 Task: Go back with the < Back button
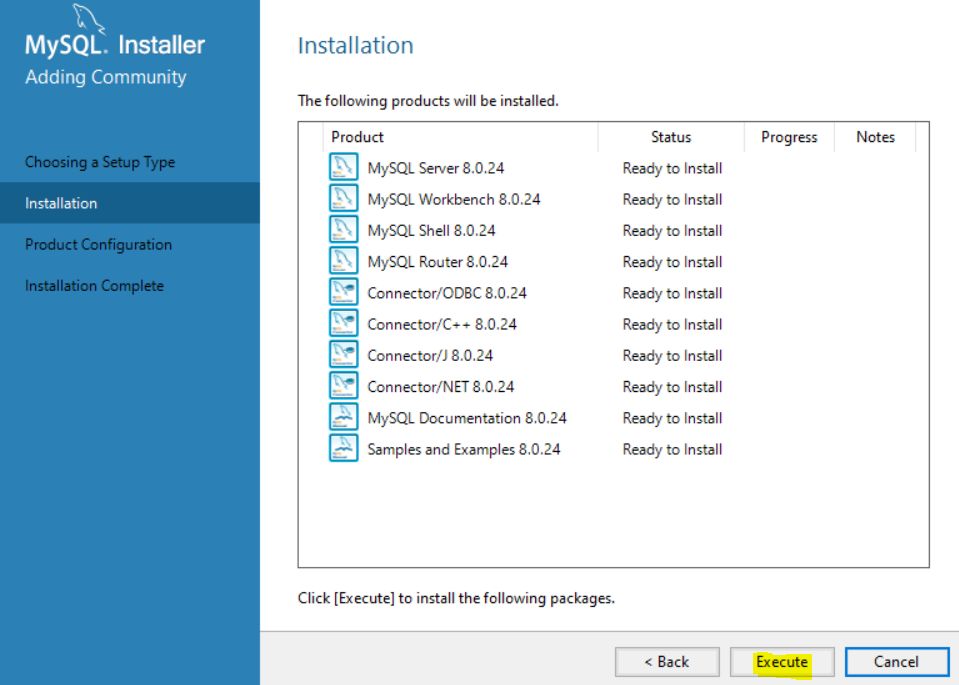click(x=667, y=662)
